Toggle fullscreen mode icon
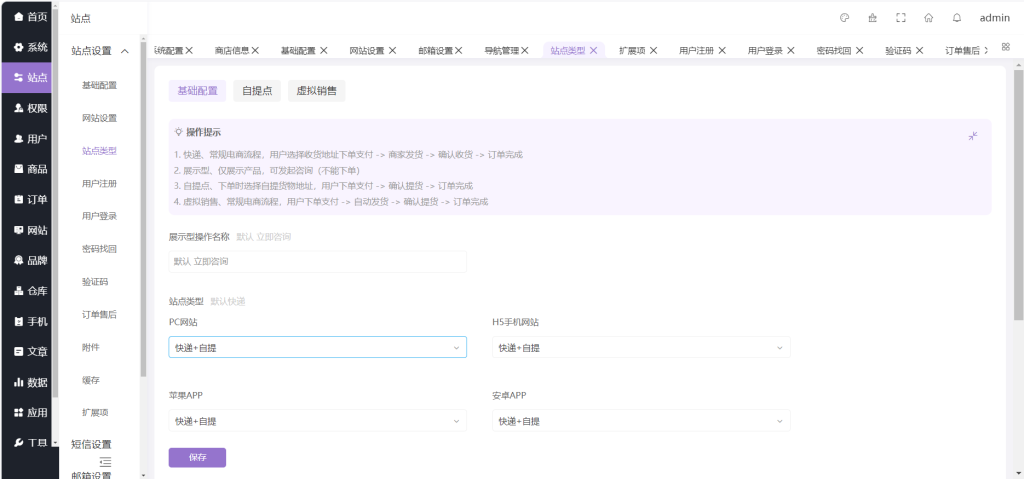 [x=901, y=18]
